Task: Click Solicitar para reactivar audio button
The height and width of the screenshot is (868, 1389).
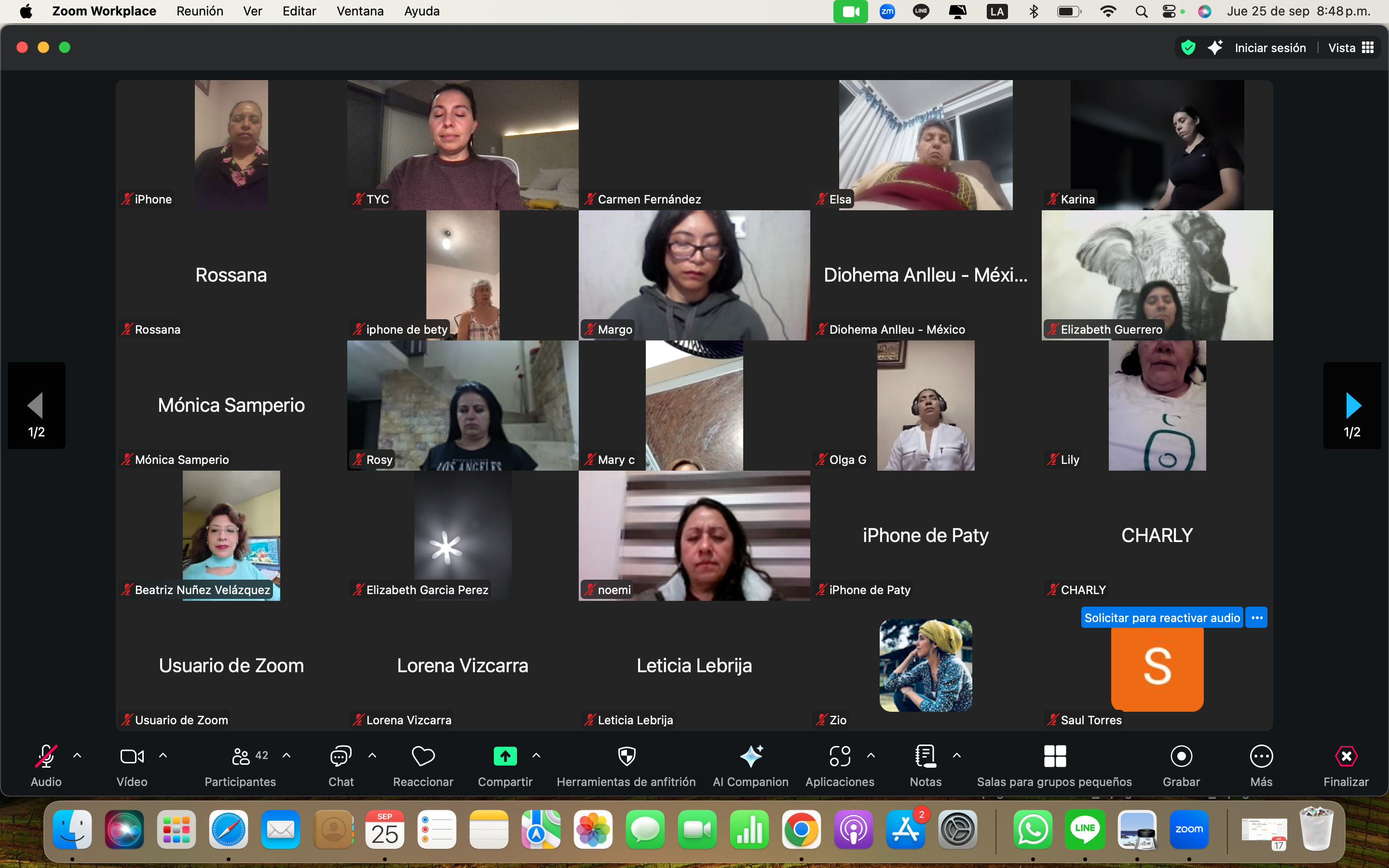Action: pos(1162,618)
